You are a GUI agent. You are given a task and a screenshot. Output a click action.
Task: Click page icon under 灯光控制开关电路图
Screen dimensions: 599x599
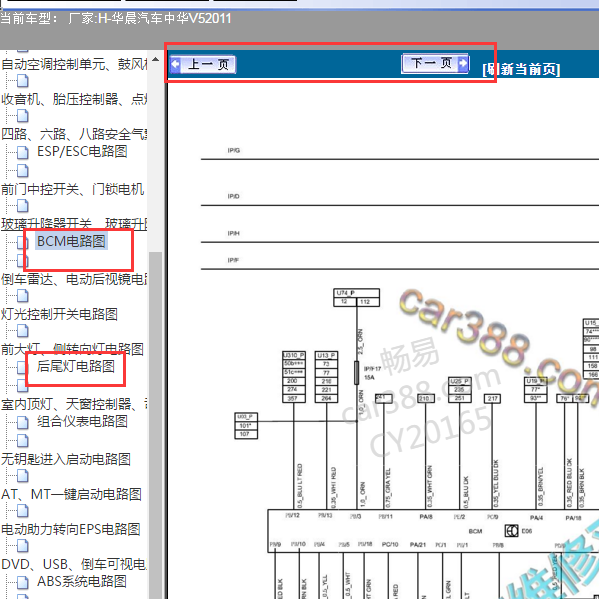23,331
